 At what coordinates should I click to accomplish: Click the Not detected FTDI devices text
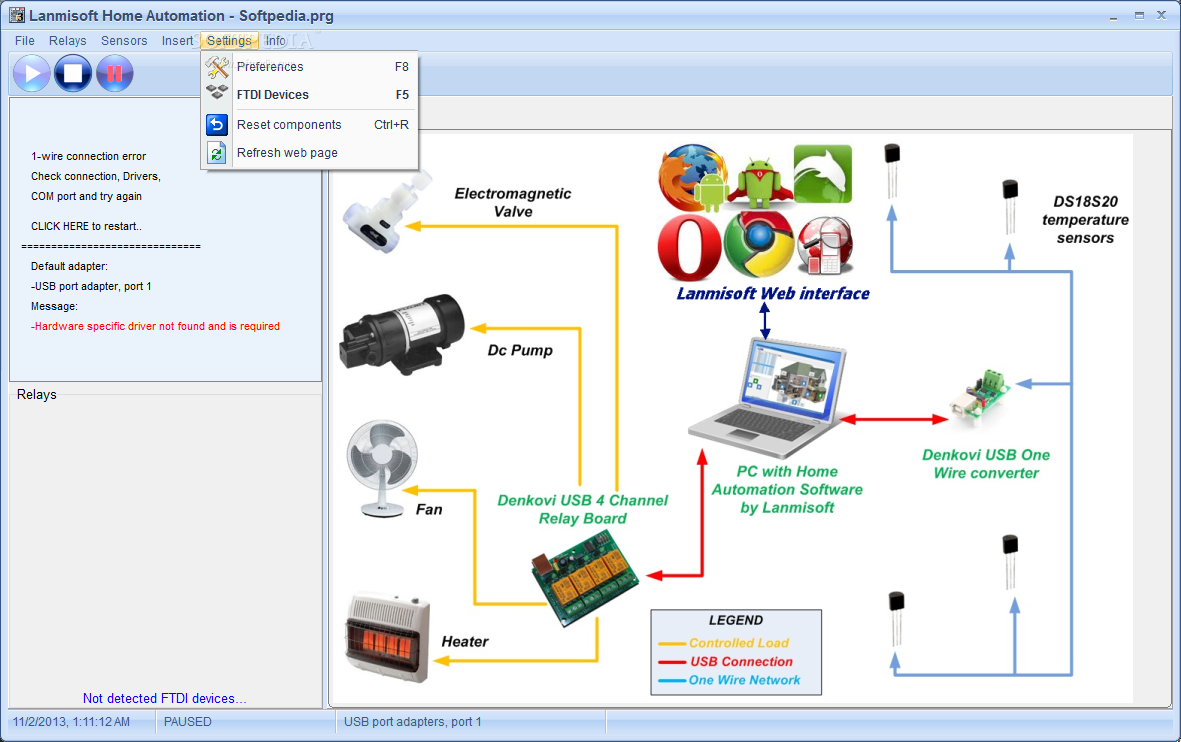point(164,698)
